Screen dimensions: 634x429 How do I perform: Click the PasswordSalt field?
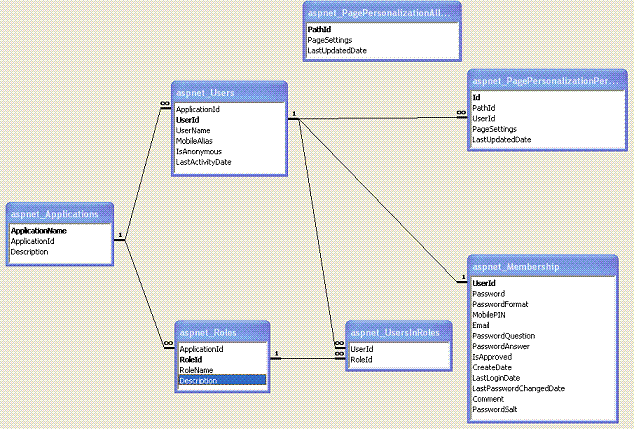[x=495, y=410]
